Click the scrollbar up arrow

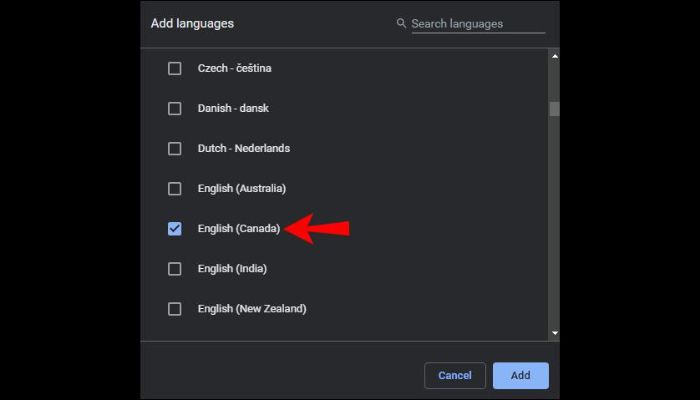click(x=554, y=56)
